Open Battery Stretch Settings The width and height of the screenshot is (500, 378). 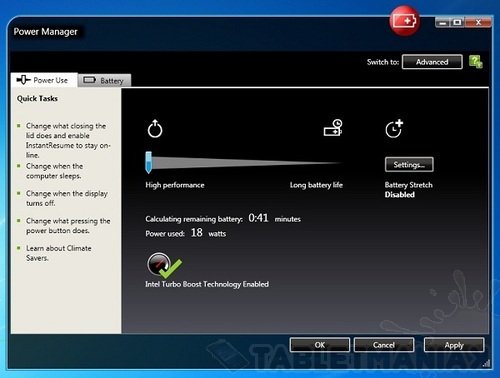(x=409, y=165)
